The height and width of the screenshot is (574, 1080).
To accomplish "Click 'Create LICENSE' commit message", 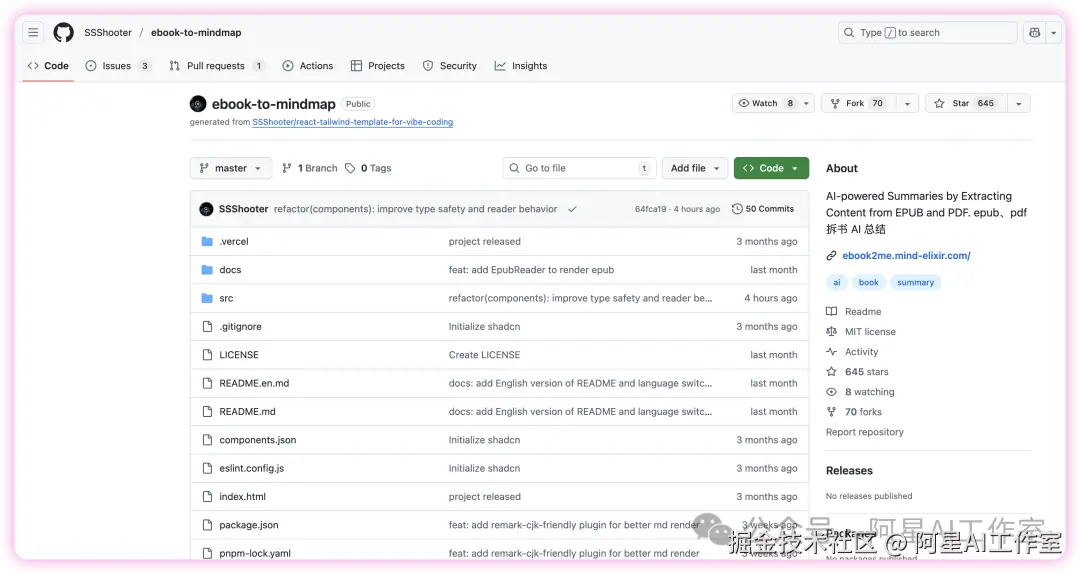I will point(484,355).
